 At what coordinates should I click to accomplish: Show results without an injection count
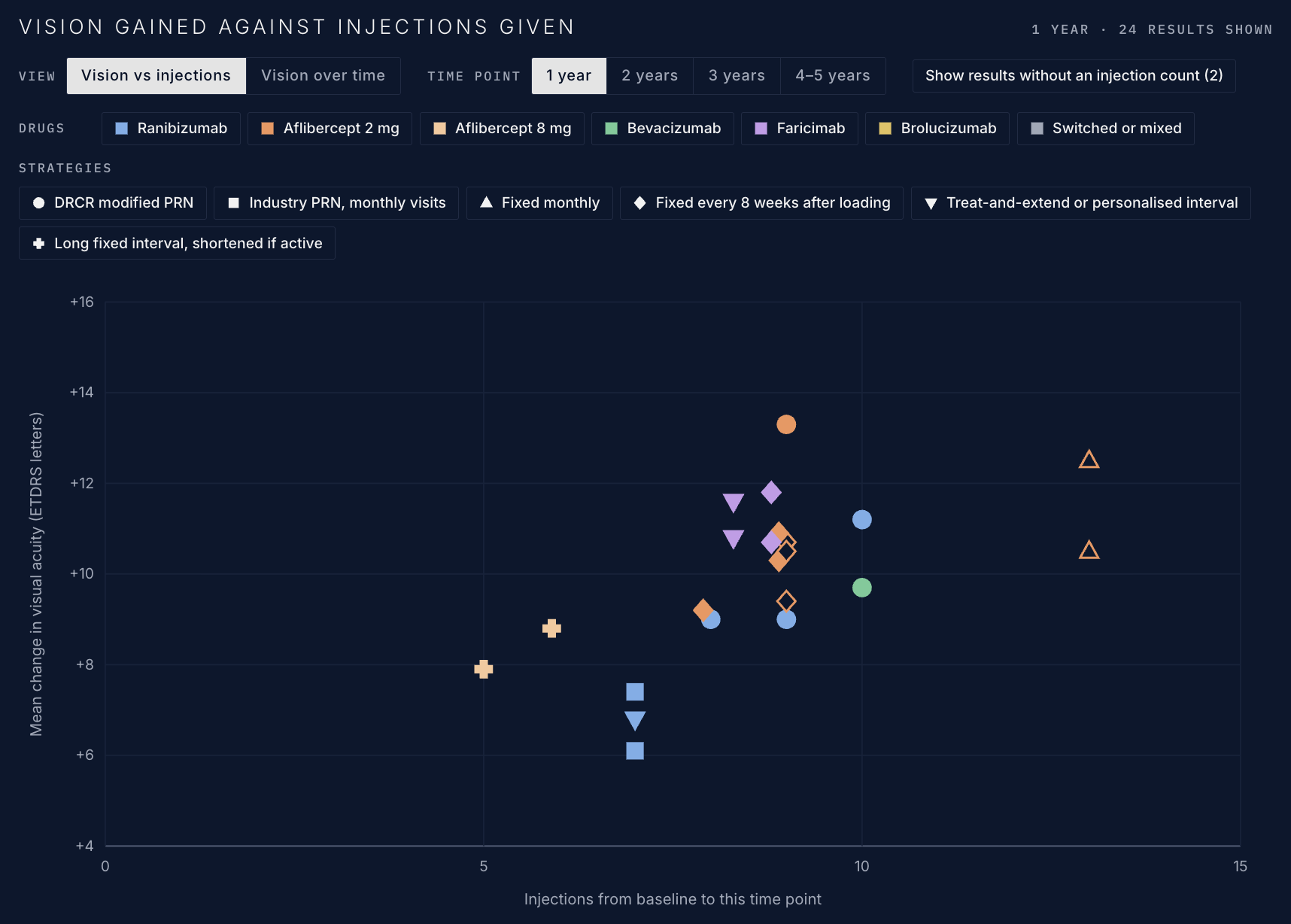(1074, 76)
